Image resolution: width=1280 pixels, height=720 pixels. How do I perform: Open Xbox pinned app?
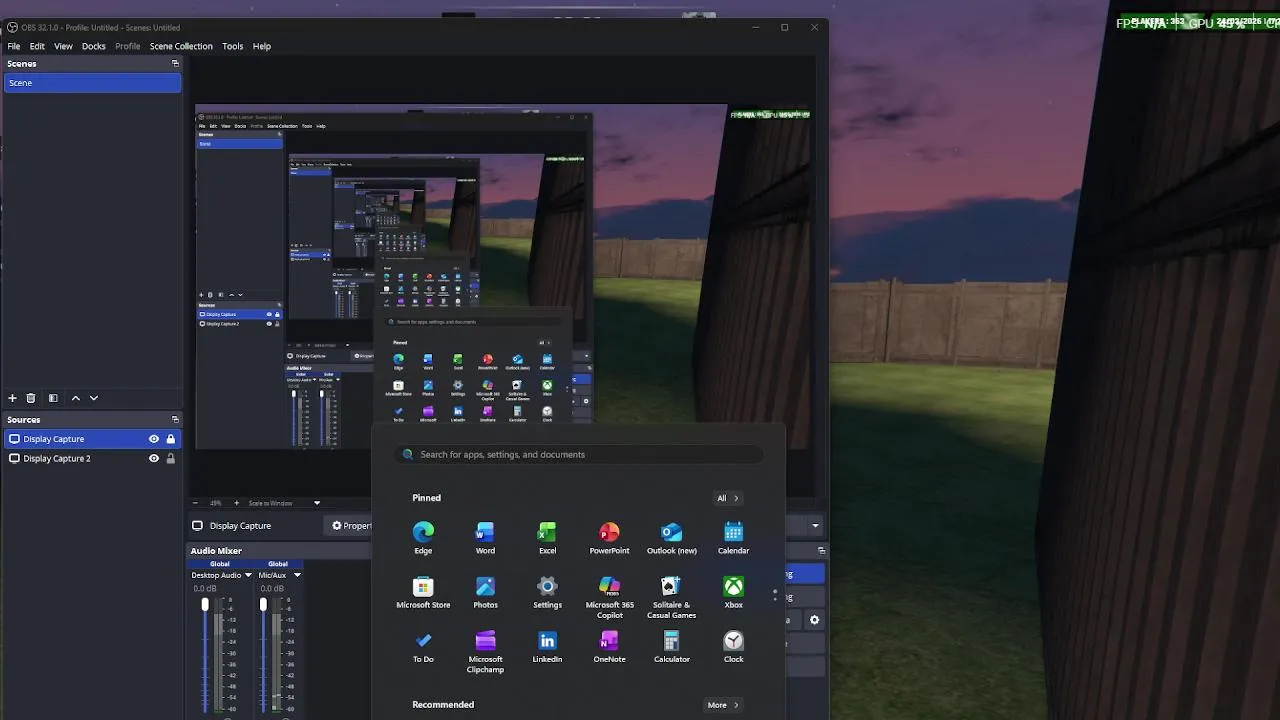click(733, 592)
